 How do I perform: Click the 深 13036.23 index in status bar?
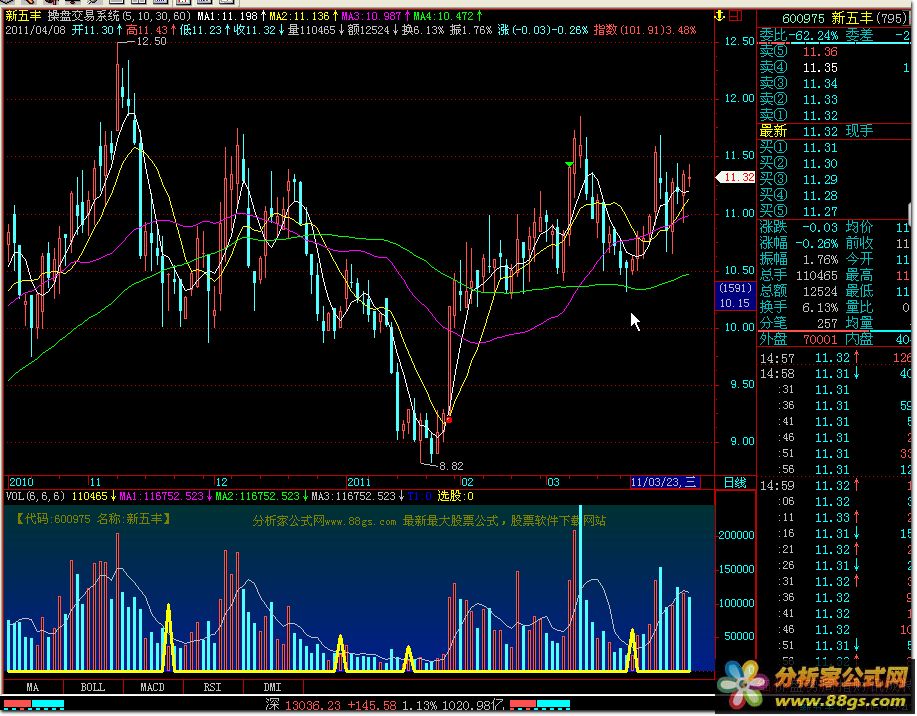coord(302,705)
